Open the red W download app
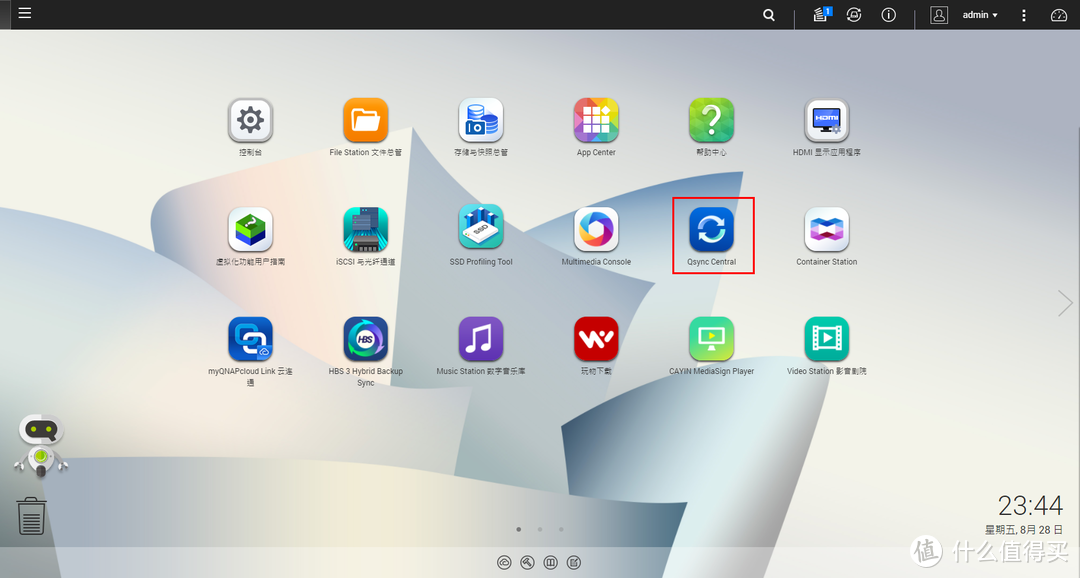 click(x=596, y=339)
